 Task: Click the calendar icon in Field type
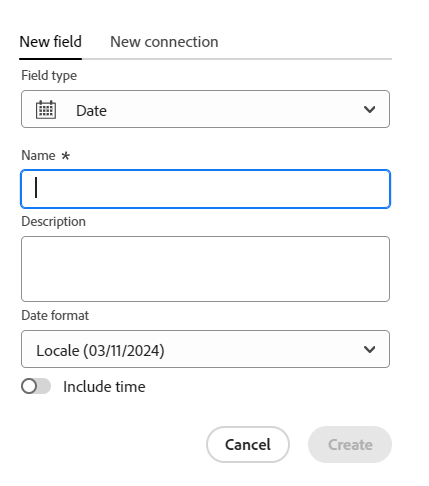tap(46, 109)
